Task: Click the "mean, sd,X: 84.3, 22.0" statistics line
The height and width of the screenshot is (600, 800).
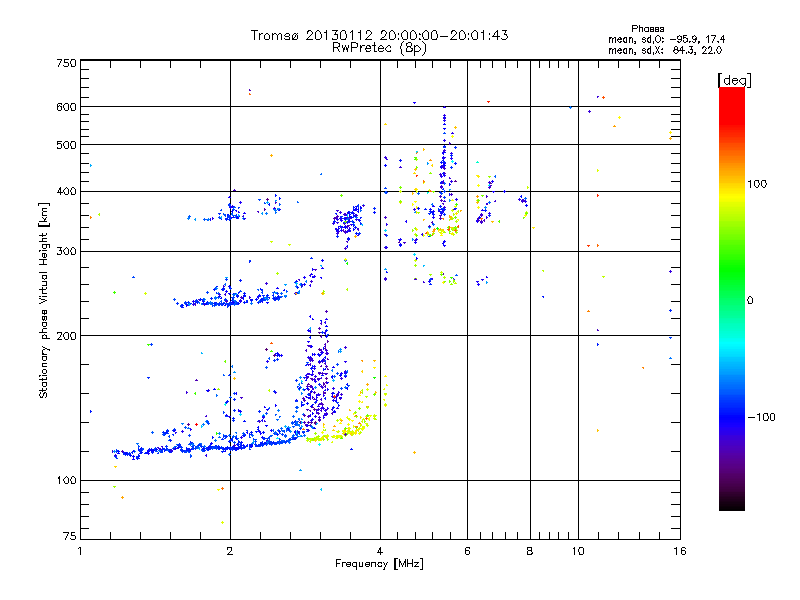Action: 665,50
